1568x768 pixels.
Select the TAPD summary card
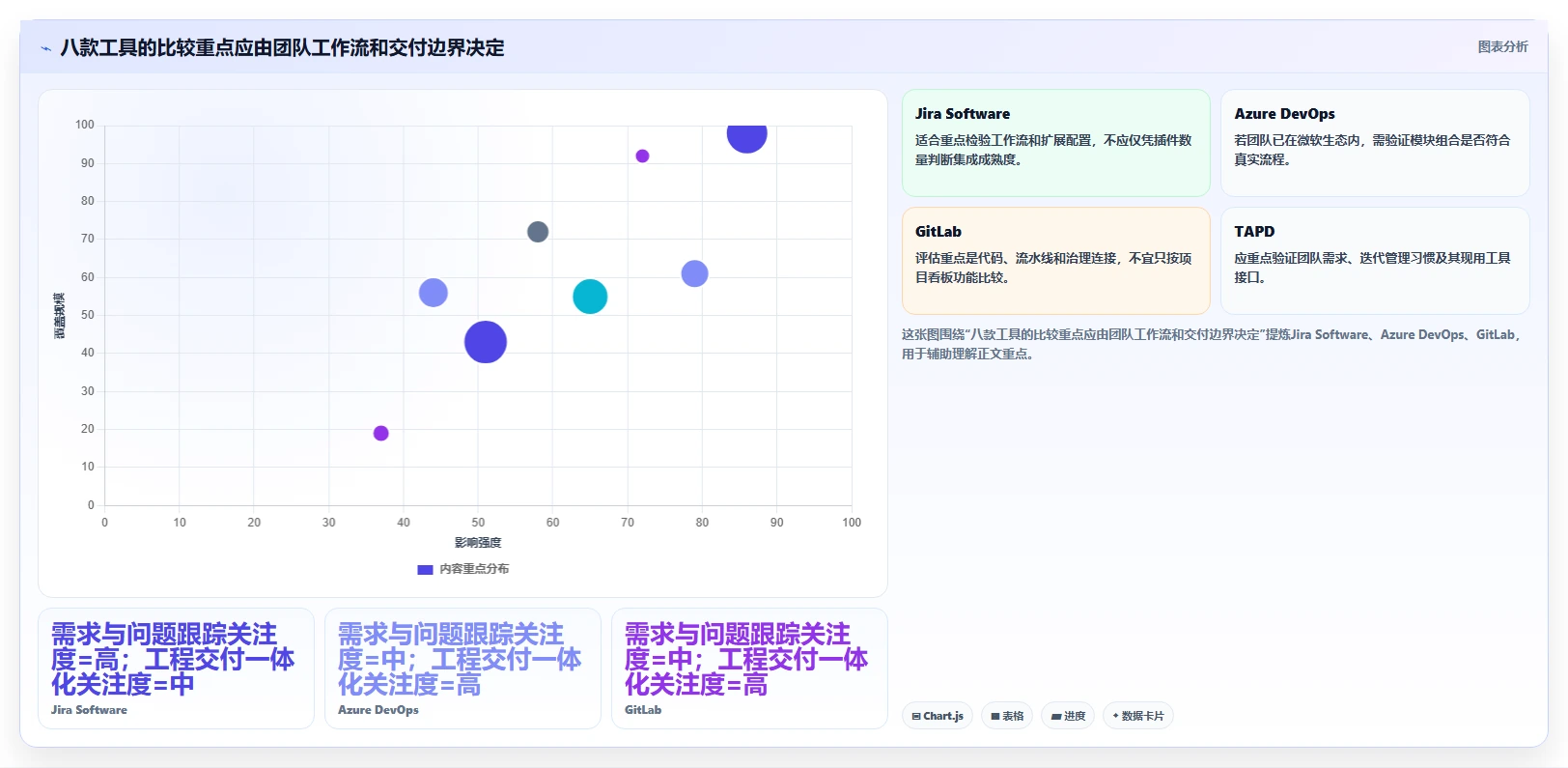point(1375,261)
